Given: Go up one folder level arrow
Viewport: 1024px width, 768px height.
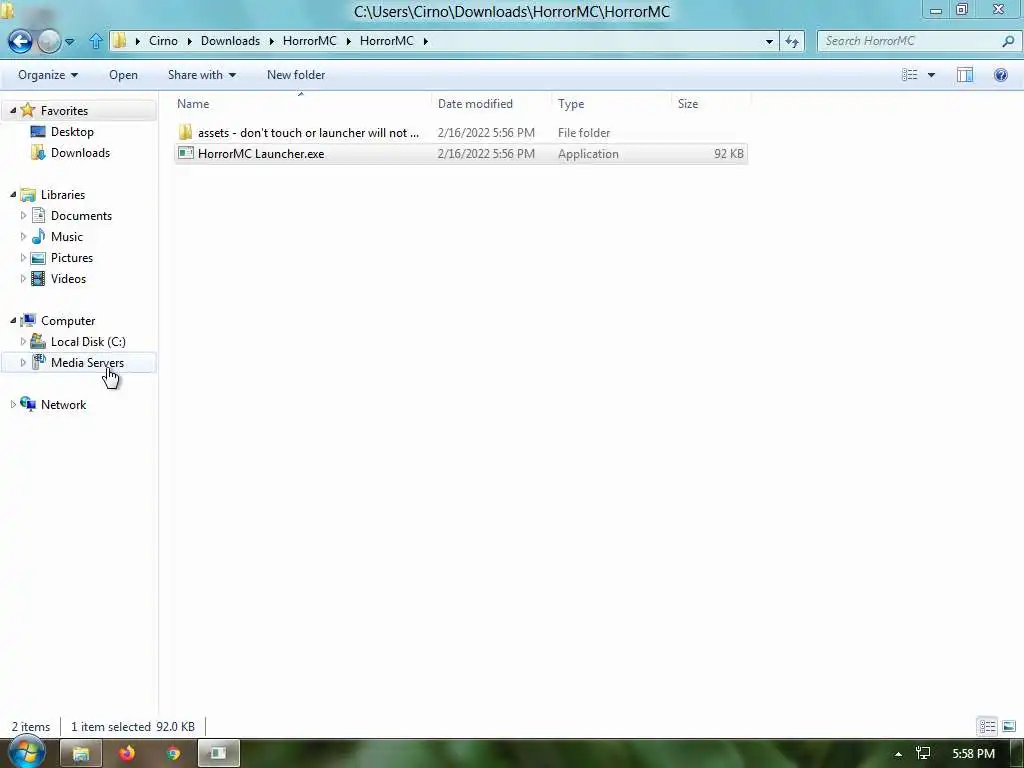Looking at the screenshot, I should [95, 41].
